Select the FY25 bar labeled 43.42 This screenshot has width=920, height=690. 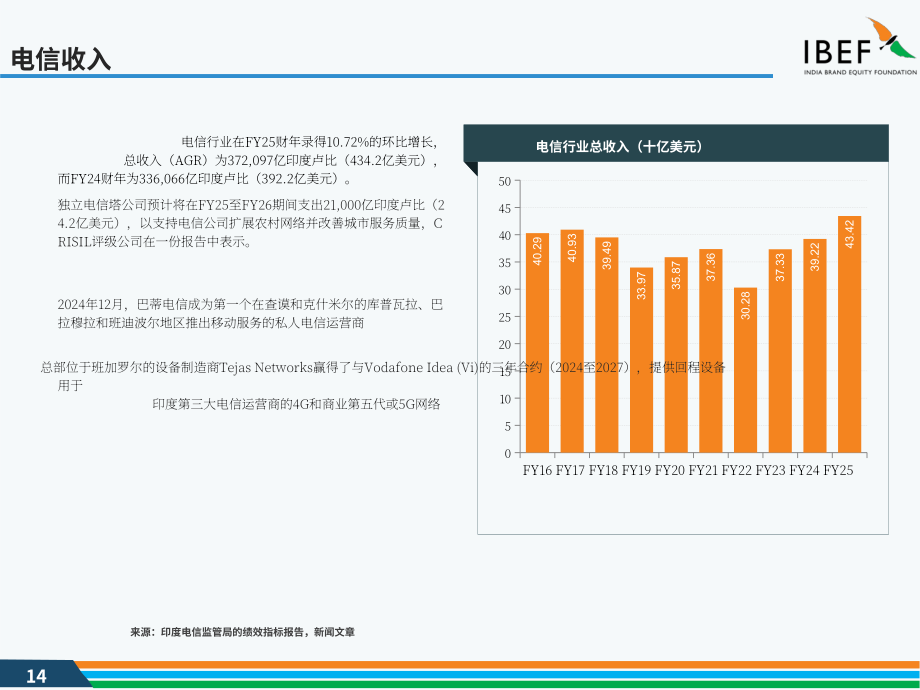coord(849,334)
